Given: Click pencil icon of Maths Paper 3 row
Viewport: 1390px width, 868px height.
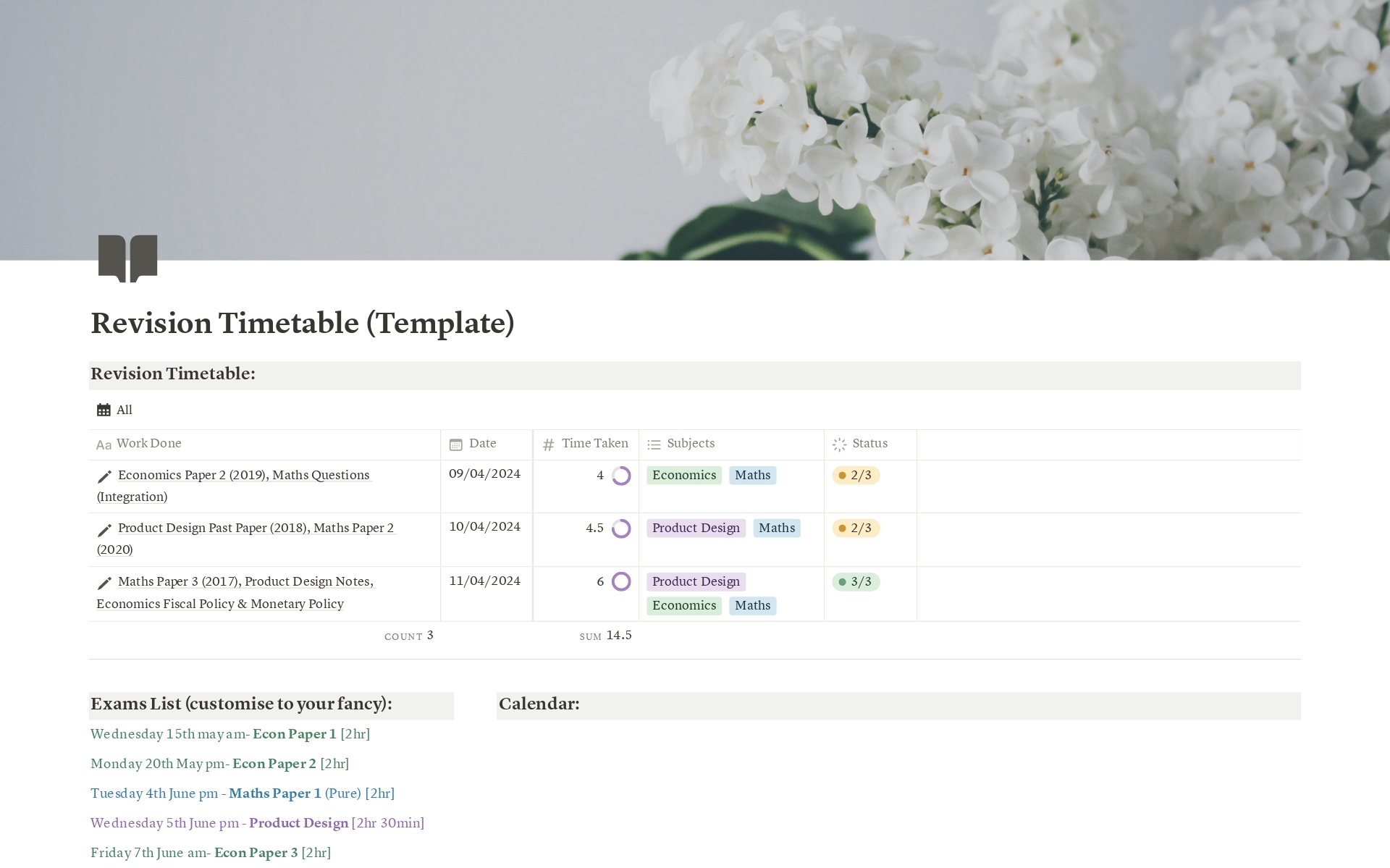Looking at the screenshot, I should [x=104, y=583].
